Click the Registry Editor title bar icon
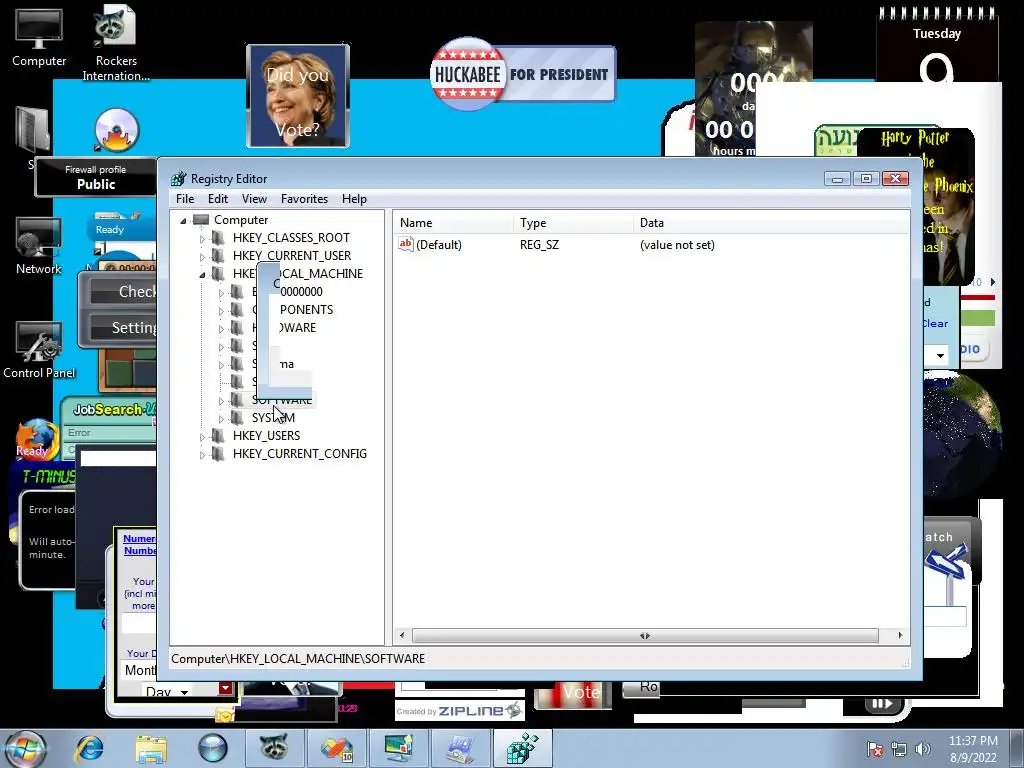Viewport: 1024px width, 768px height. 178,179
